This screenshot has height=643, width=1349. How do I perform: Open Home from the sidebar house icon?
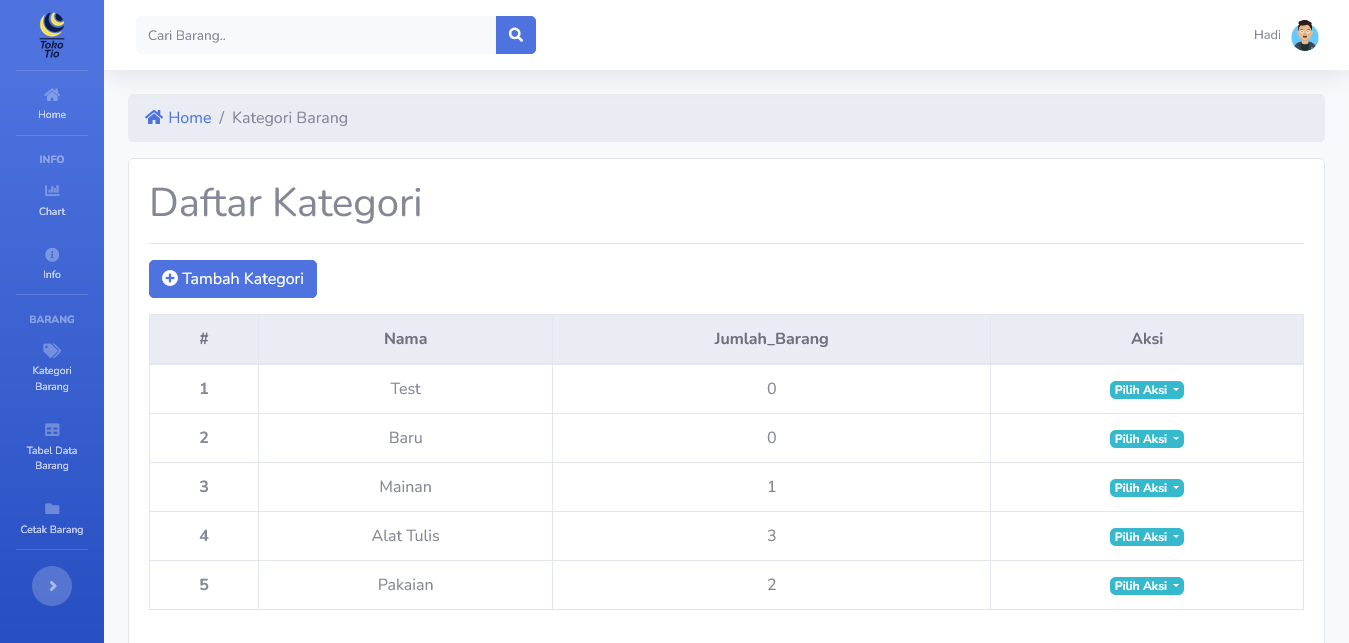pyautogui.click(x=52, y=95)
